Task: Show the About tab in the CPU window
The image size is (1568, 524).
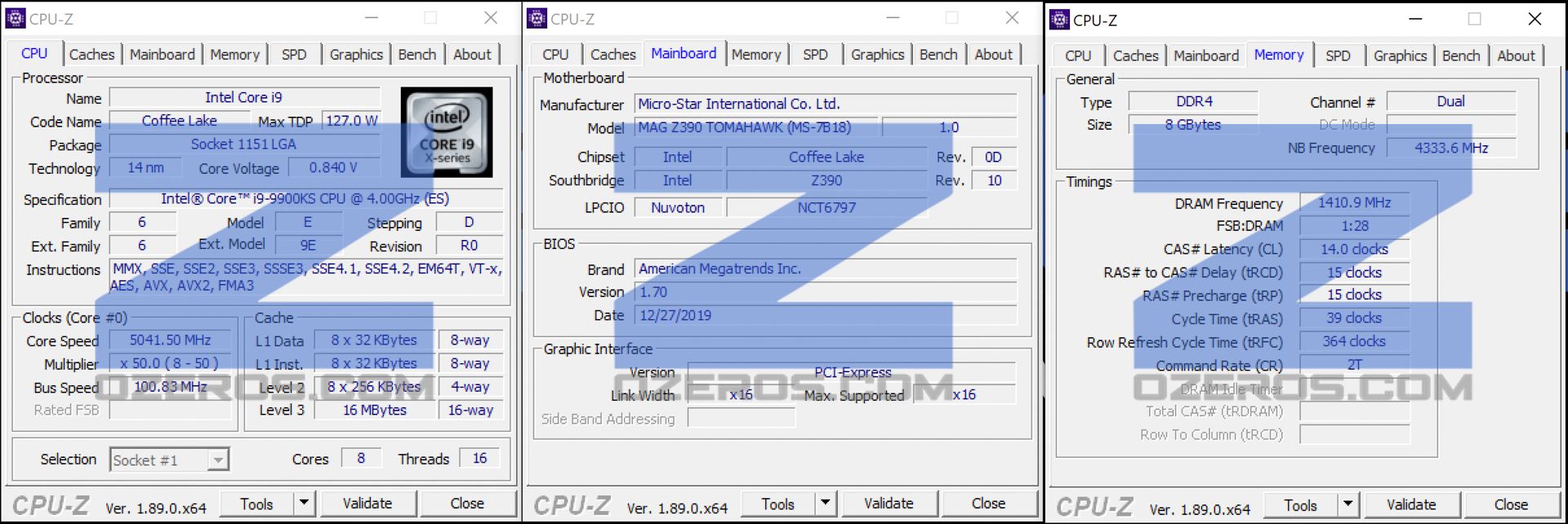Action: pos(472,55)
